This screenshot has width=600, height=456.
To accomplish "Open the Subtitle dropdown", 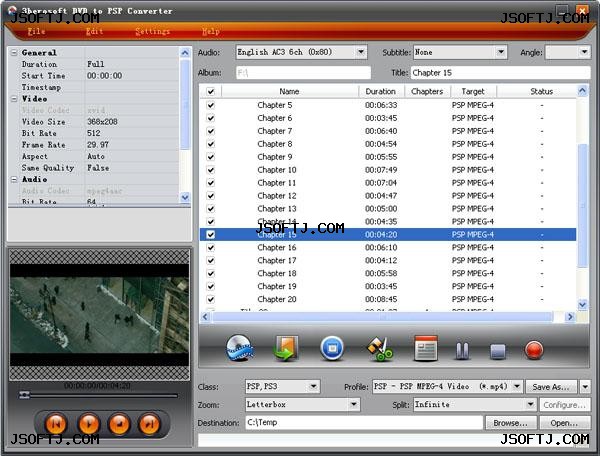I will point(501,52).
